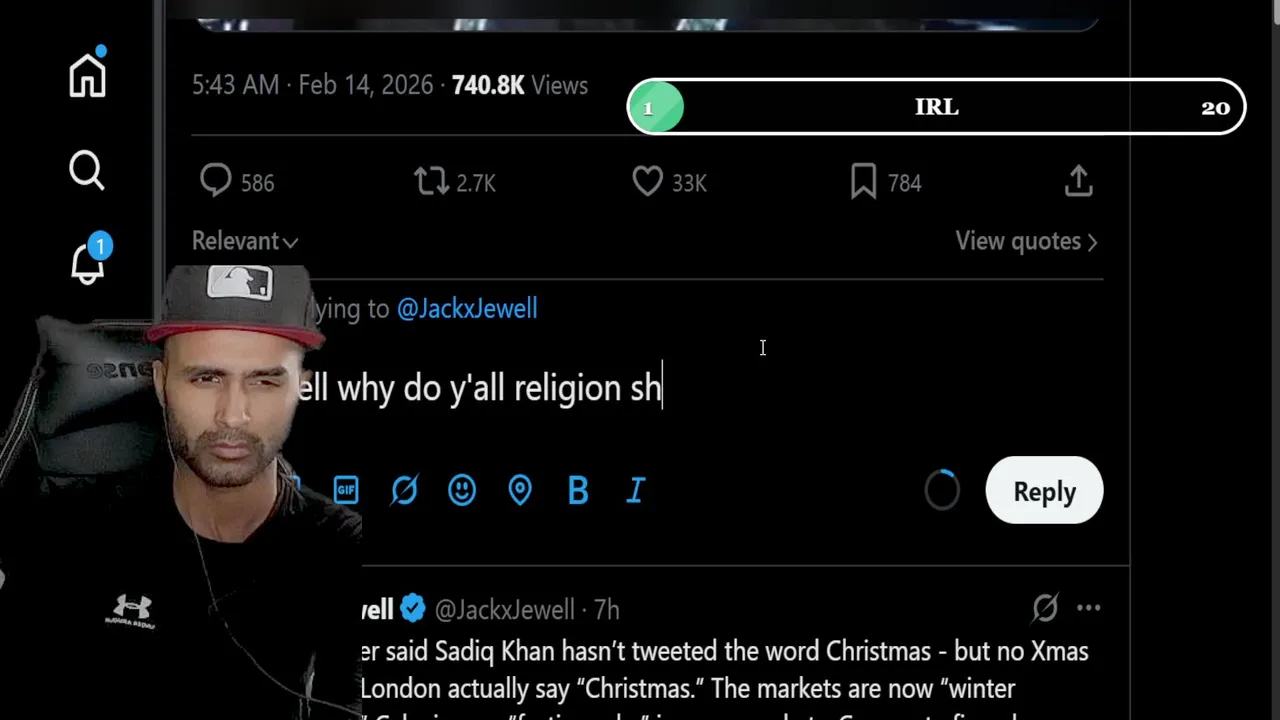The width and height of the screenshot is (1280, 720).
Task: Click the reply comment bubble icon
Action: pyautogui.click(x=216, y=182)
